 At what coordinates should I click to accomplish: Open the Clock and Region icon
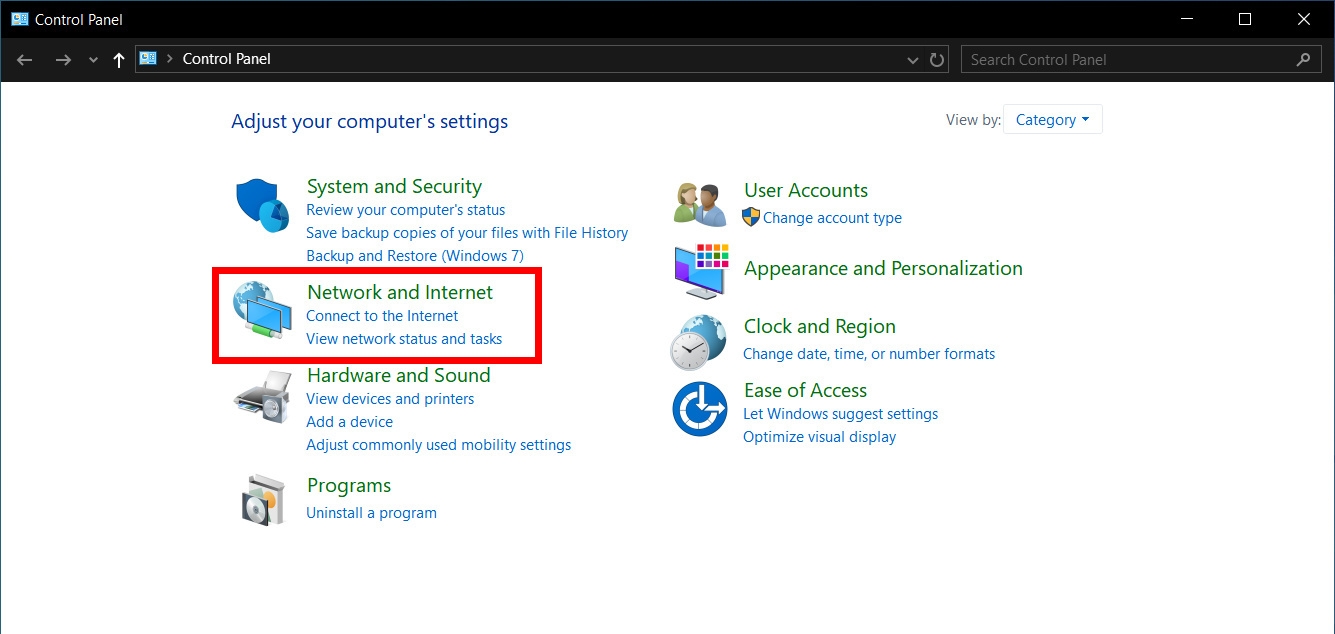pyautogui.click(x=699, y=342)
